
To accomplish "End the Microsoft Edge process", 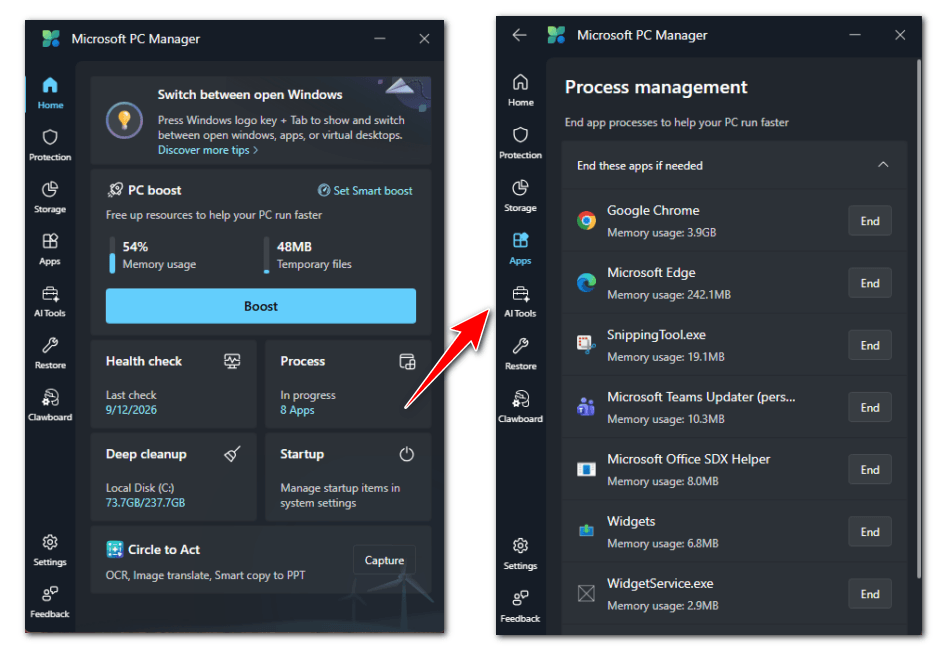I will (x=869, y=283).
